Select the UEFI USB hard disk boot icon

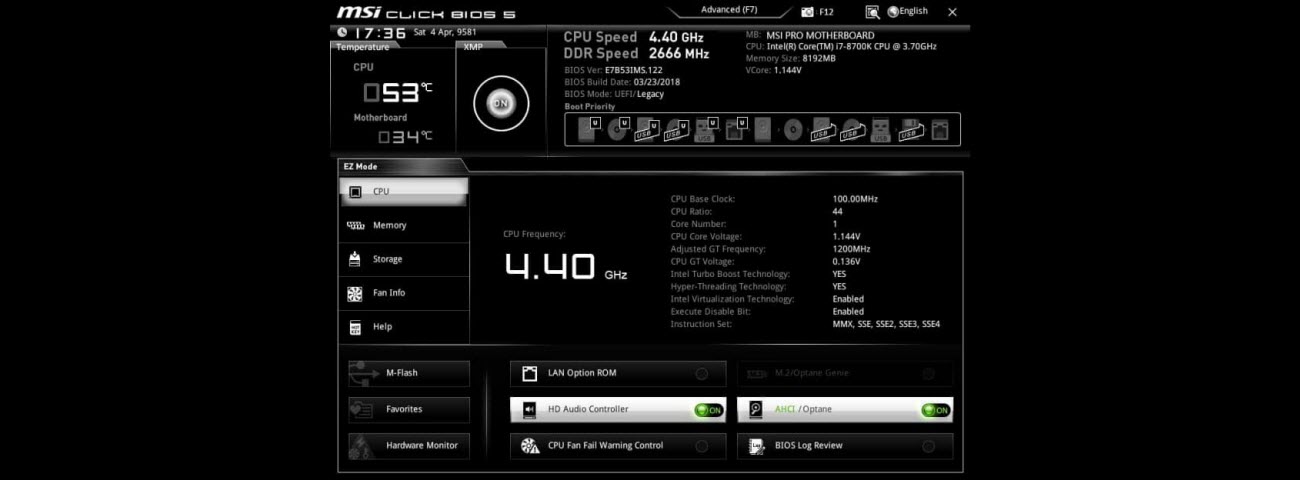click(x=647, y=130)
